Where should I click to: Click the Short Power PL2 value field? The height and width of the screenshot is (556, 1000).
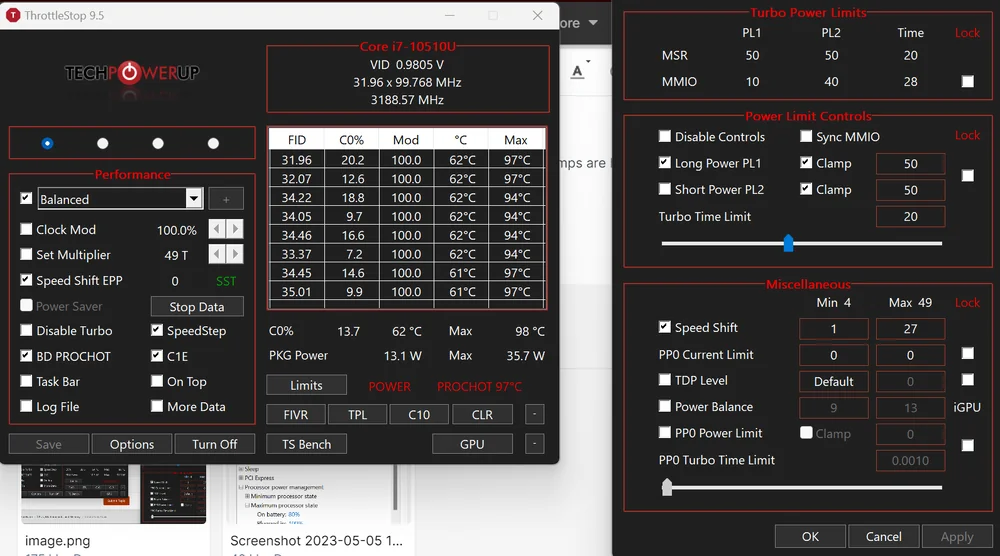point(911,190)
